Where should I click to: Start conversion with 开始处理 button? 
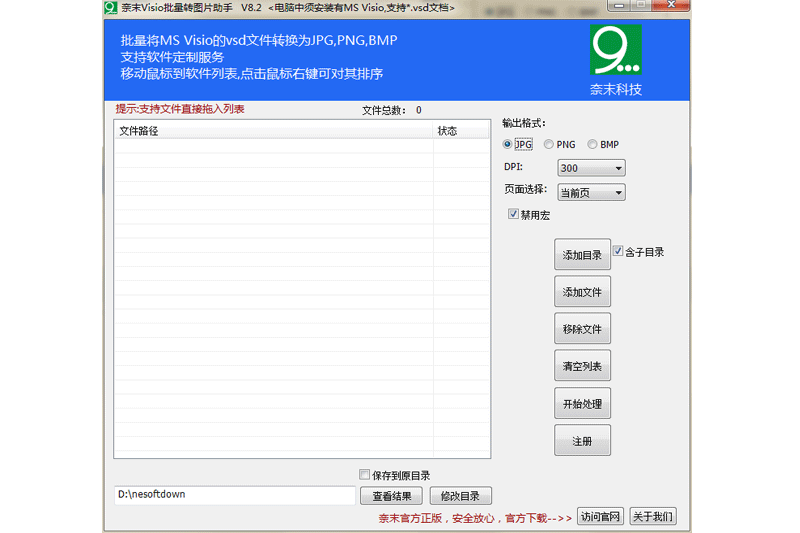click(582, 403)
